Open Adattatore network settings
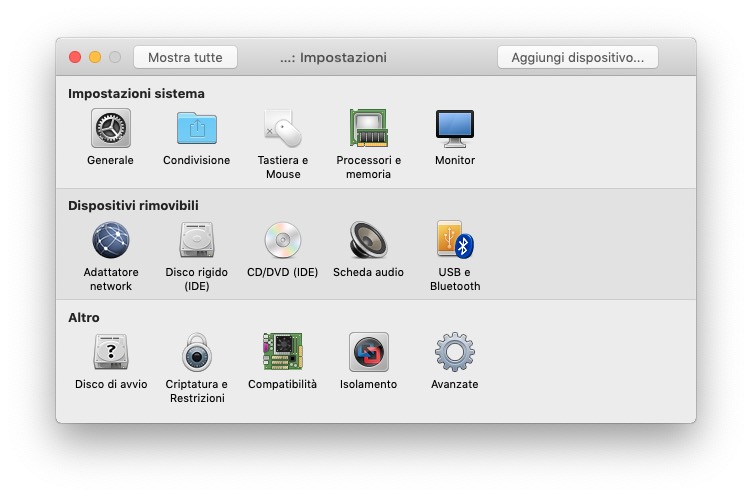752x497 pixels. pos(111,241)
